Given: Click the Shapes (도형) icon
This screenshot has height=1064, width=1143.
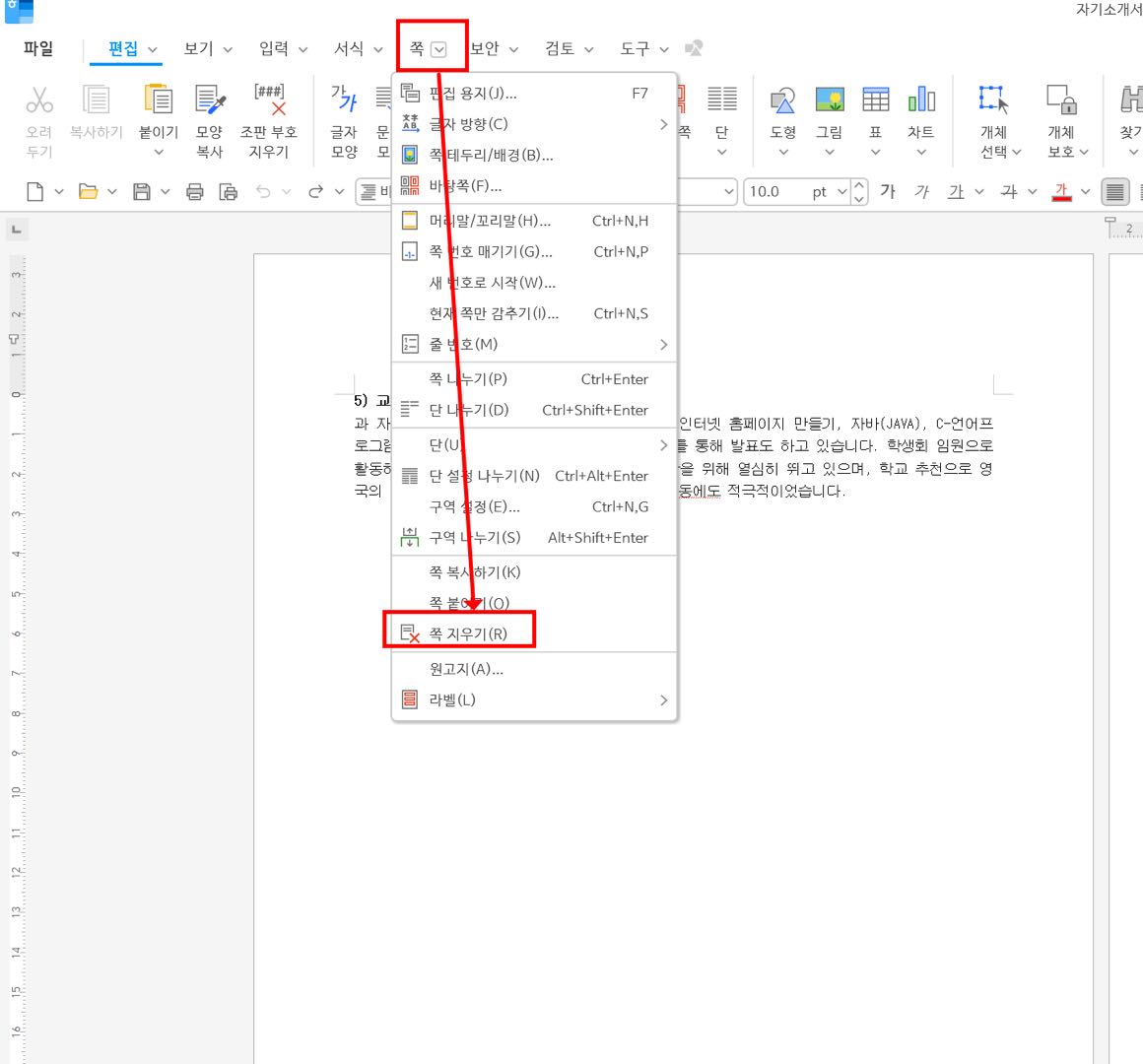Looking at the screenshot, I should click(x=783, y=100).
